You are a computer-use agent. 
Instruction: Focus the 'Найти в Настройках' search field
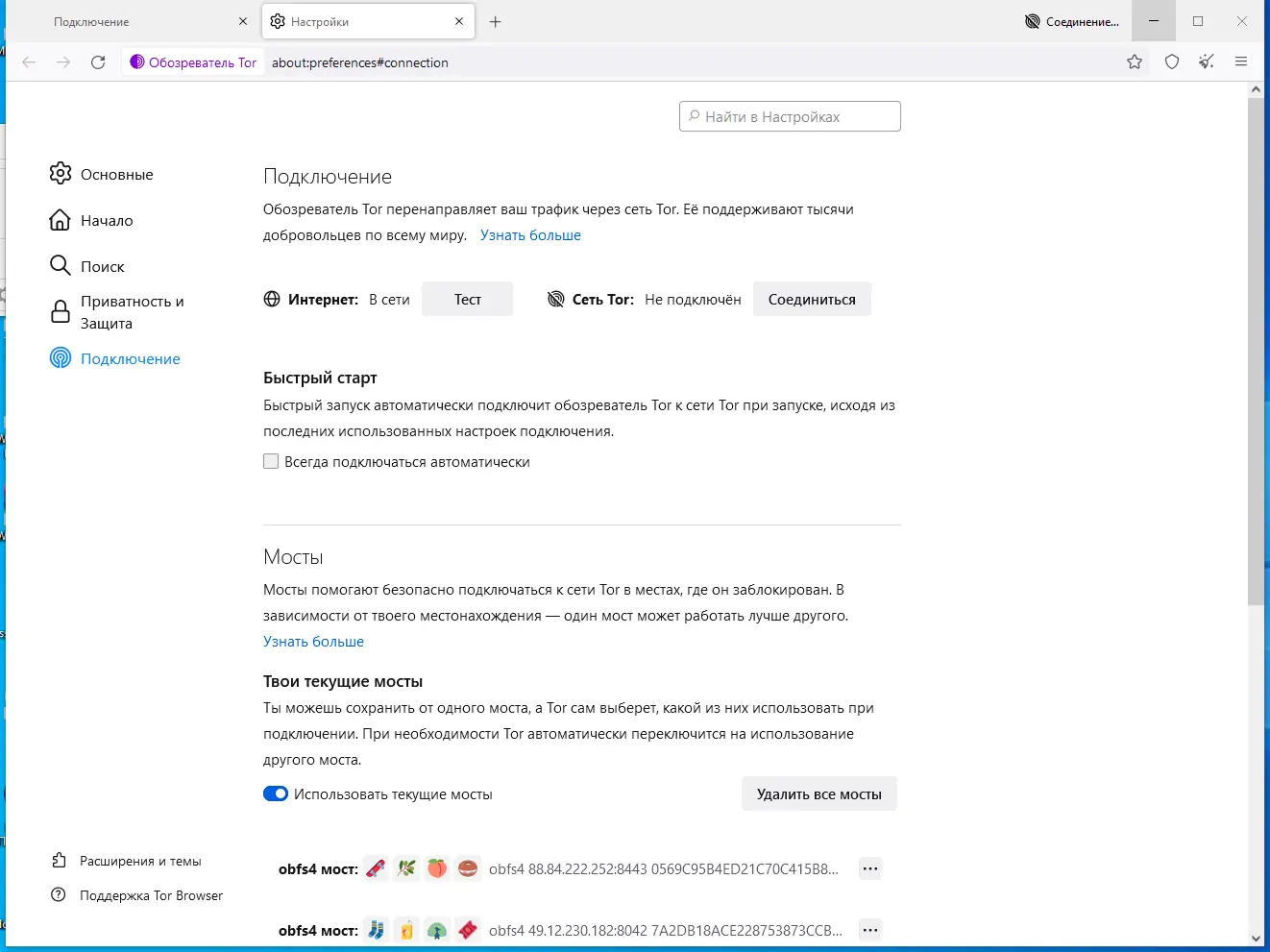pyautogui.click(x=790, y=116)
